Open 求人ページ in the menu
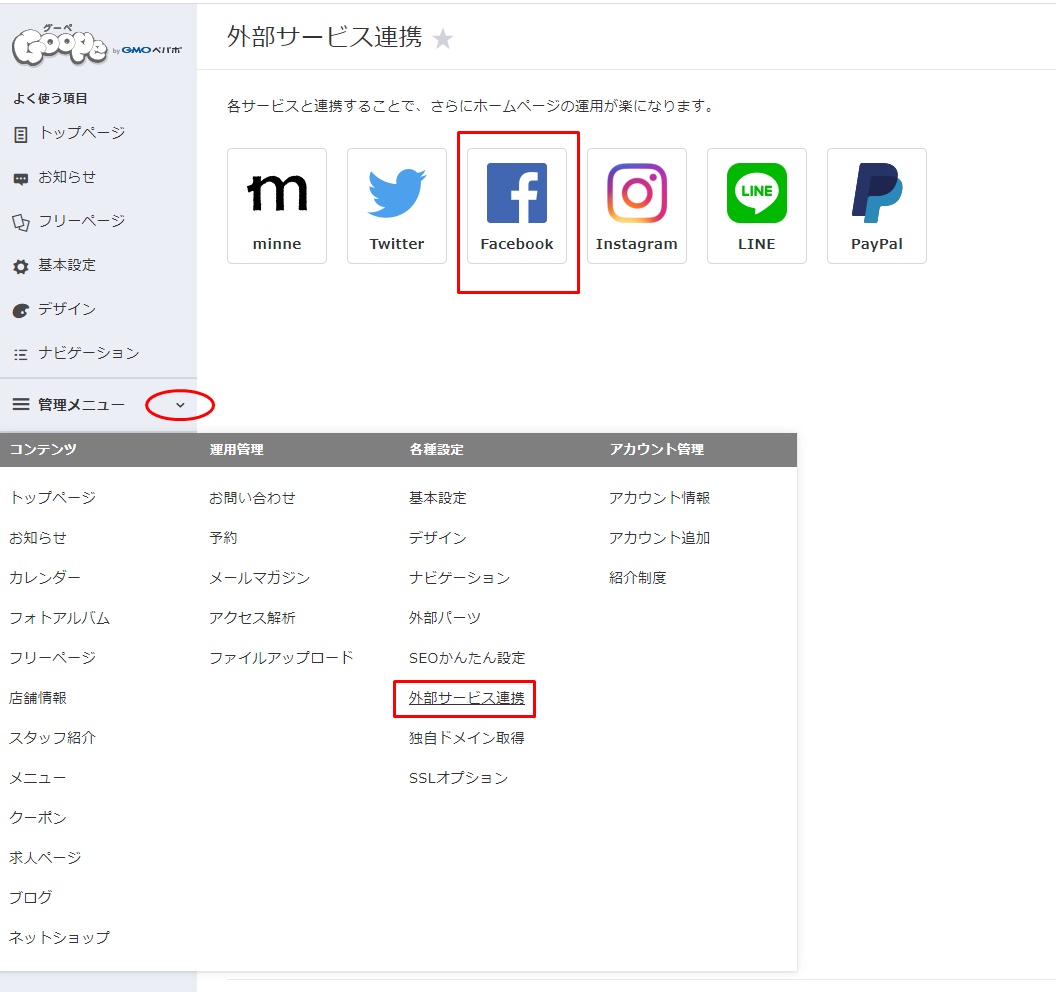The height and width of the screenshot is (992, 1056). [x=45, y=857]
